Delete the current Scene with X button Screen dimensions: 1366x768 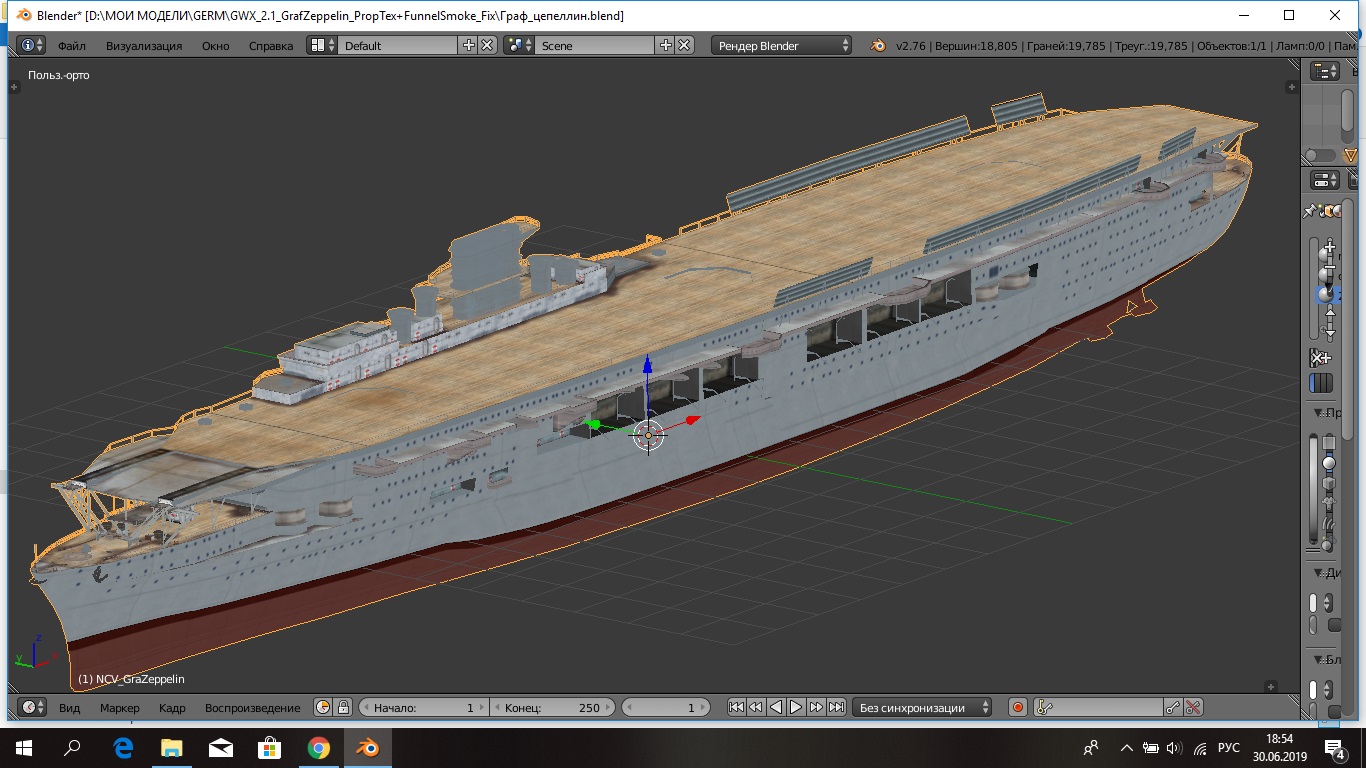pos(685,46)
